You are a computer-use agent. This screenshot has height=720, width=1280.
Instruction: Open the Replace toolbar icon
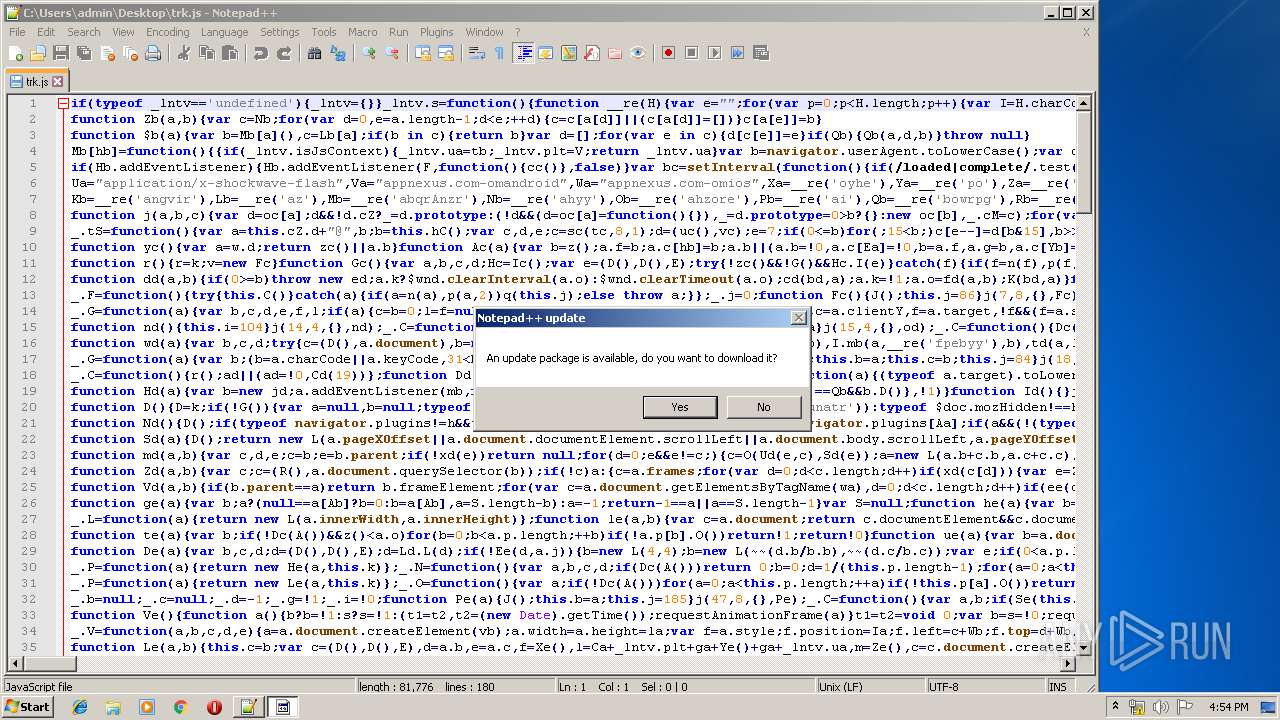338,53
